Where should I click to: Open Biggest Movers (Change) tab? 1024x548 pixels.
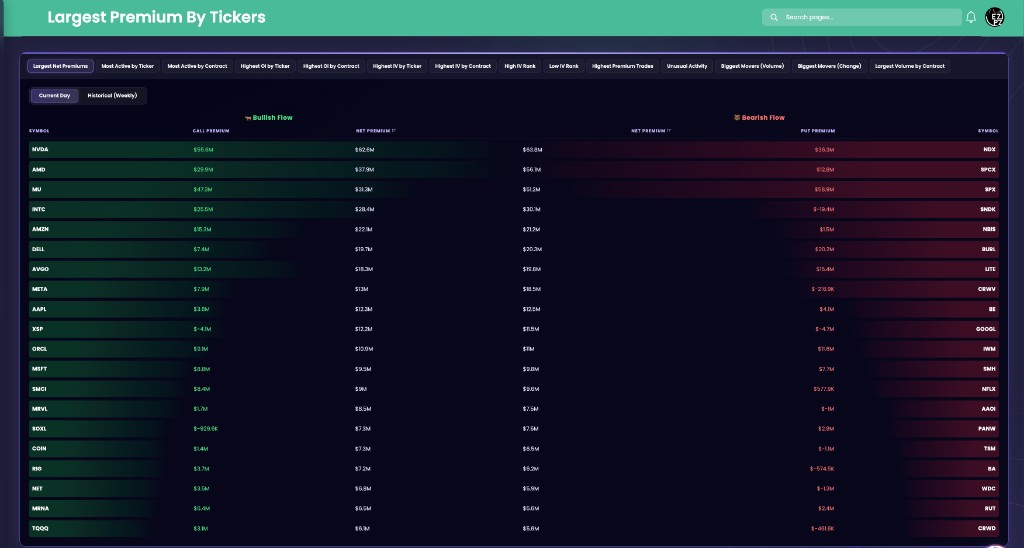(x=829, y=66)
